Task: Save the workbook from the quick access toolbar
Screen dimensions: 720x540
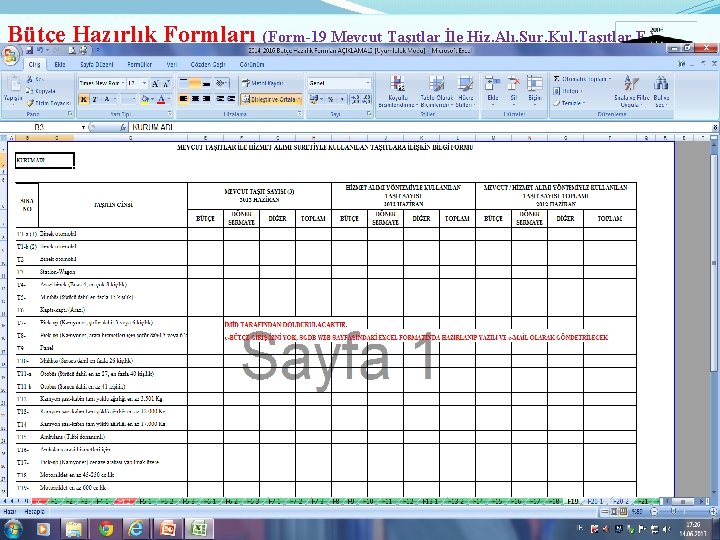Action: pyautogui.click(x=29, y=50)
